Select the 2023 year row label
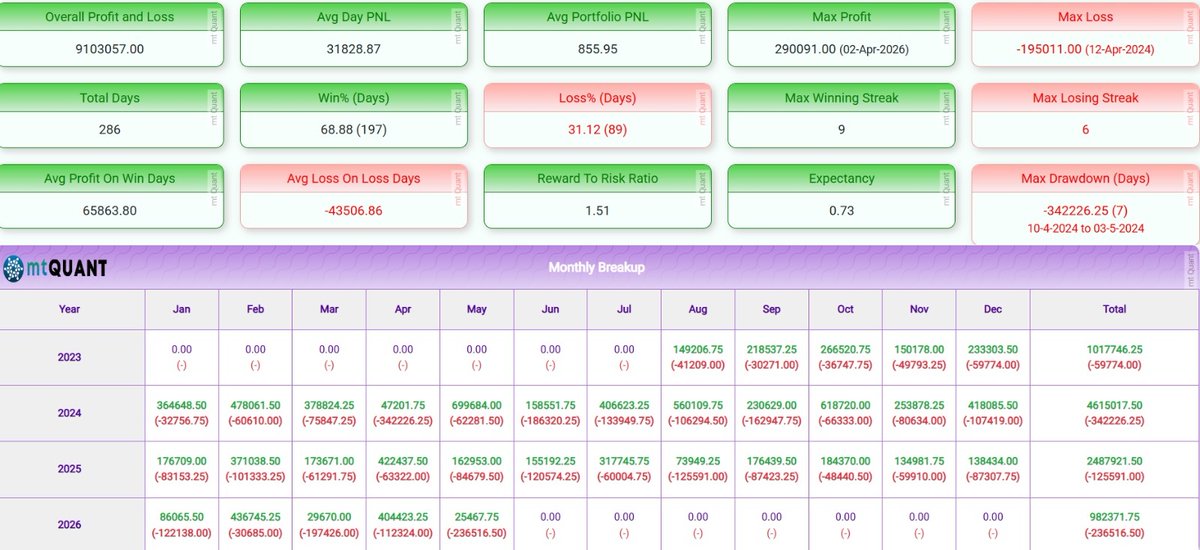This screenshot has height=550, width=1200. coord(69,357)
